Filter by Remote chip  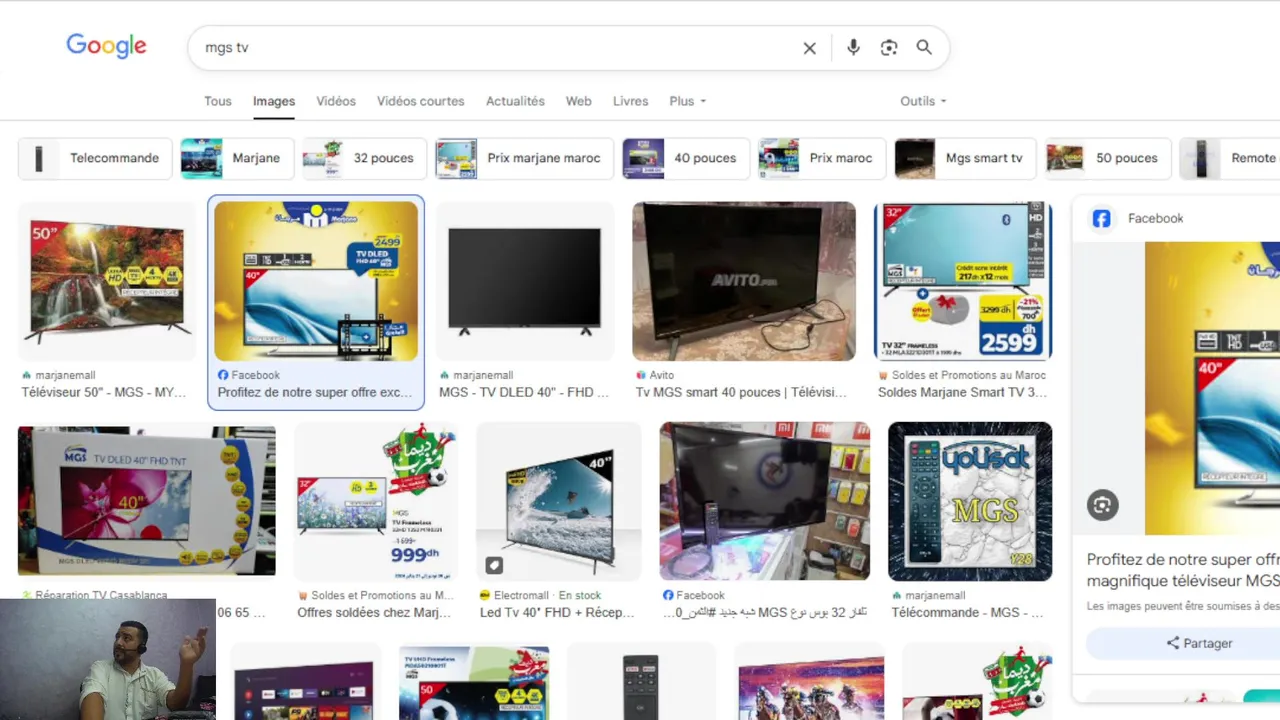tap(1230, 158)
